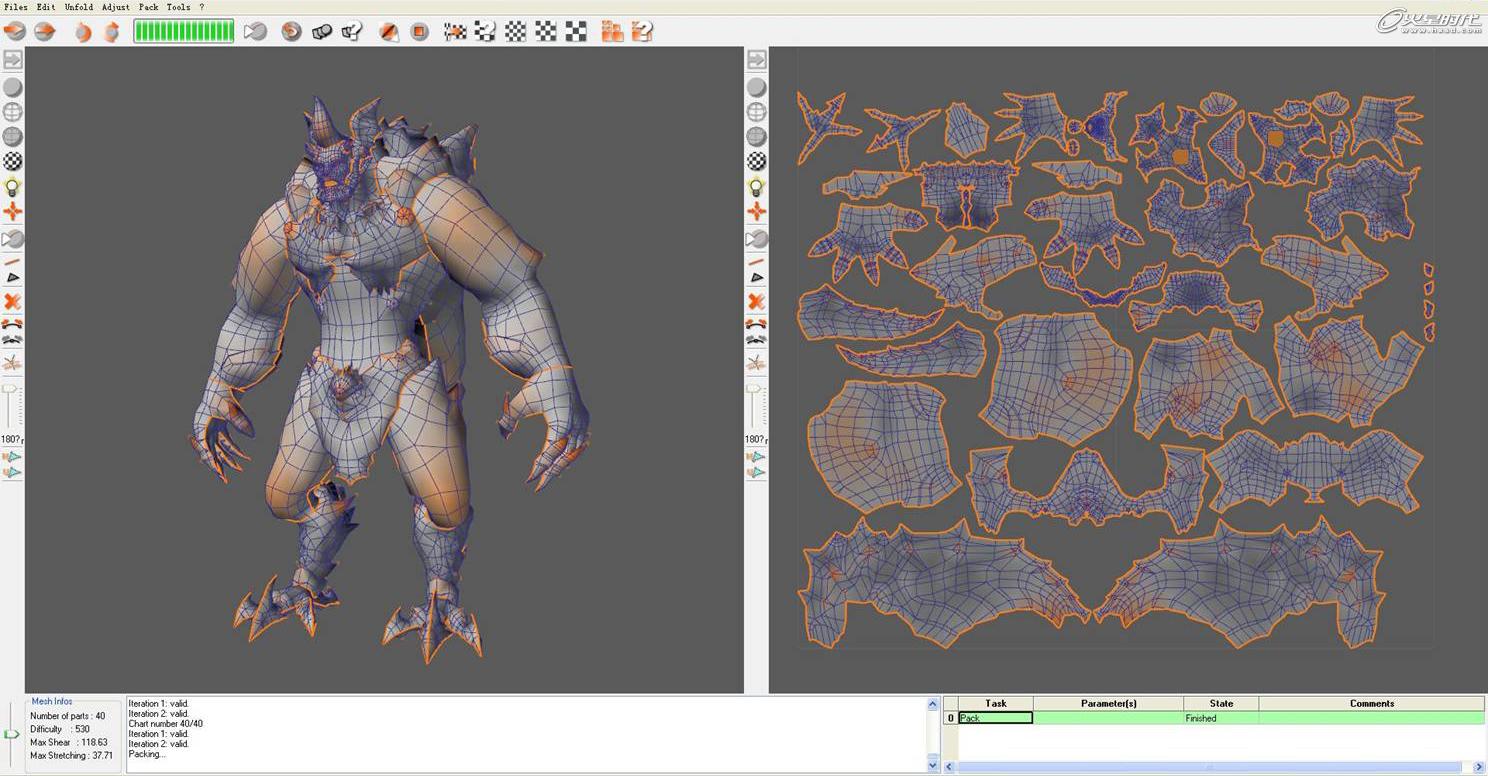This screenshot has width=1488, height=776.
Task: Click the top toolbar's orange stacked-boxes pack icon without question mark
Action: (612, 31)
